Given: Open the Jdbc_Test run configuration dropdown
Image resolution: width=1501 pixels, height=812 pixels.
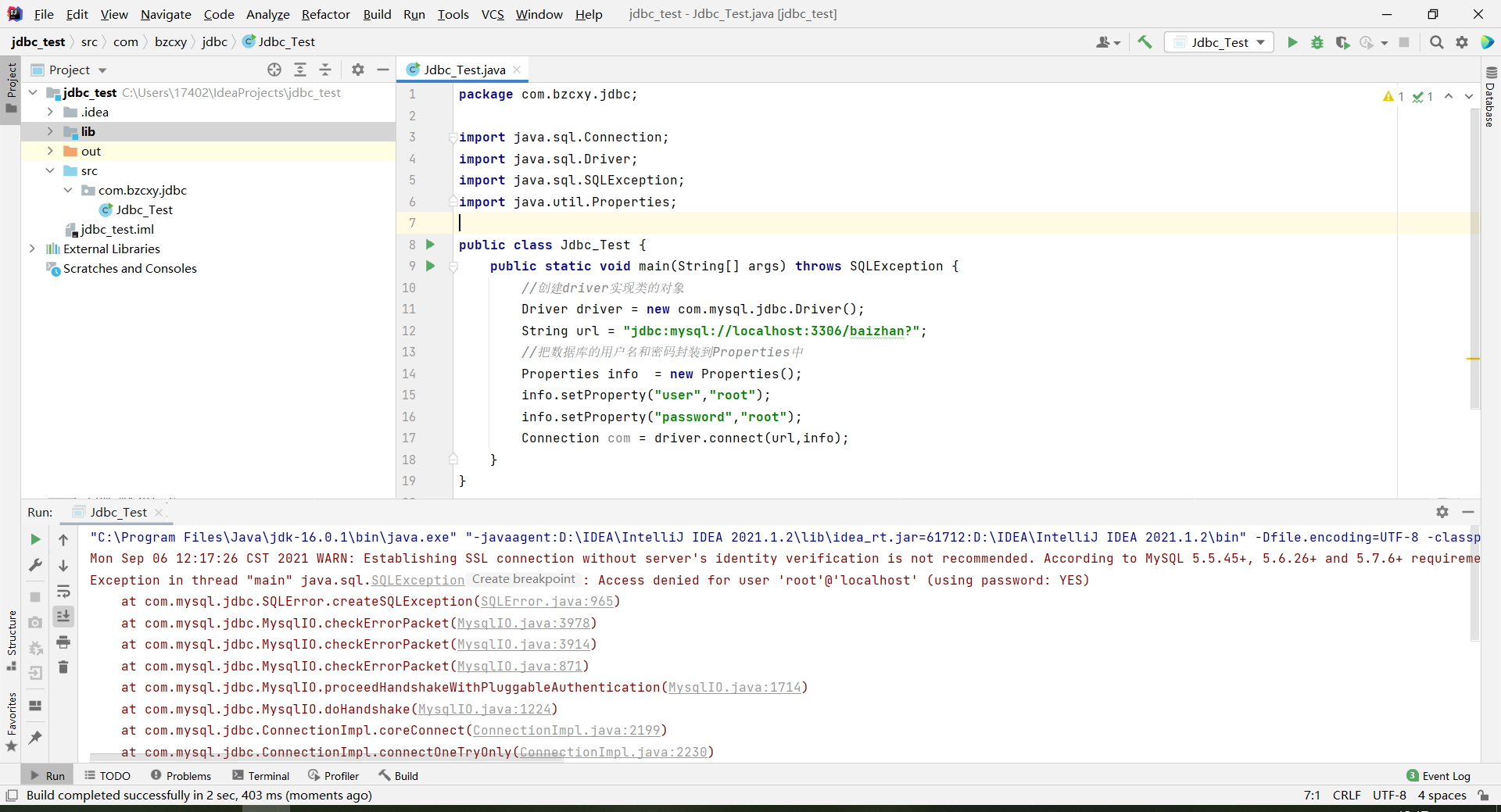Looking at the screenshot, I should [x=1219, y=42].
